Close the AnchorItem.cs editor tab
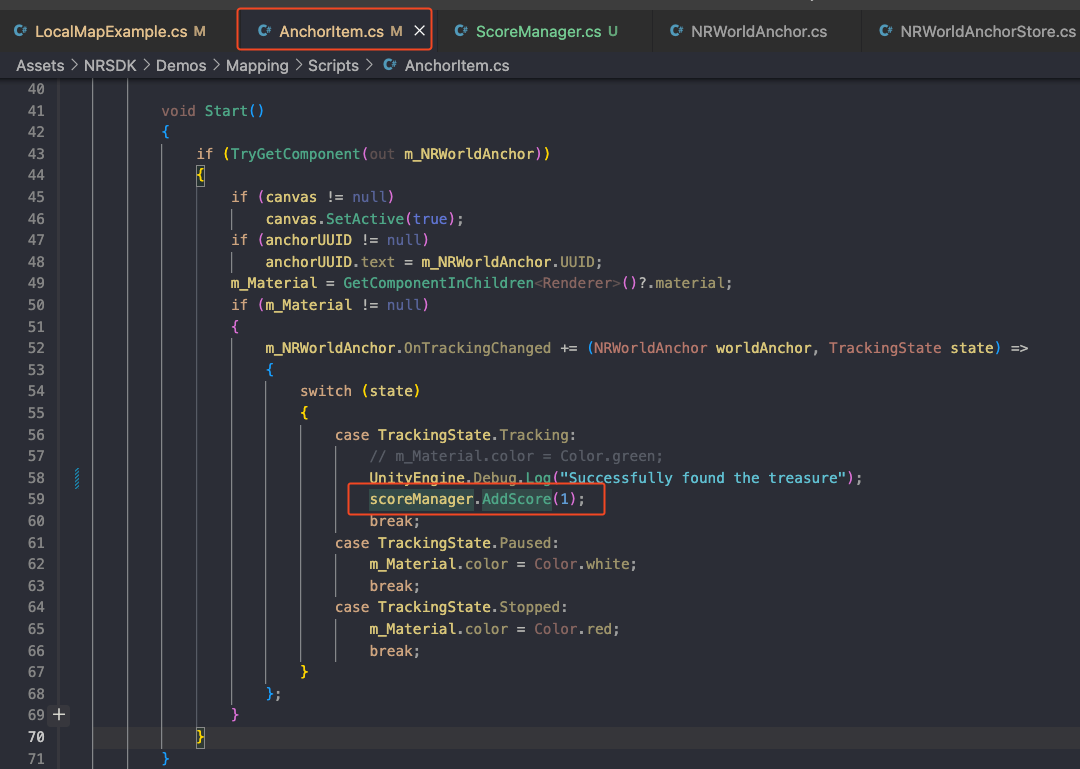1080x769 pixels. (419, 32)
